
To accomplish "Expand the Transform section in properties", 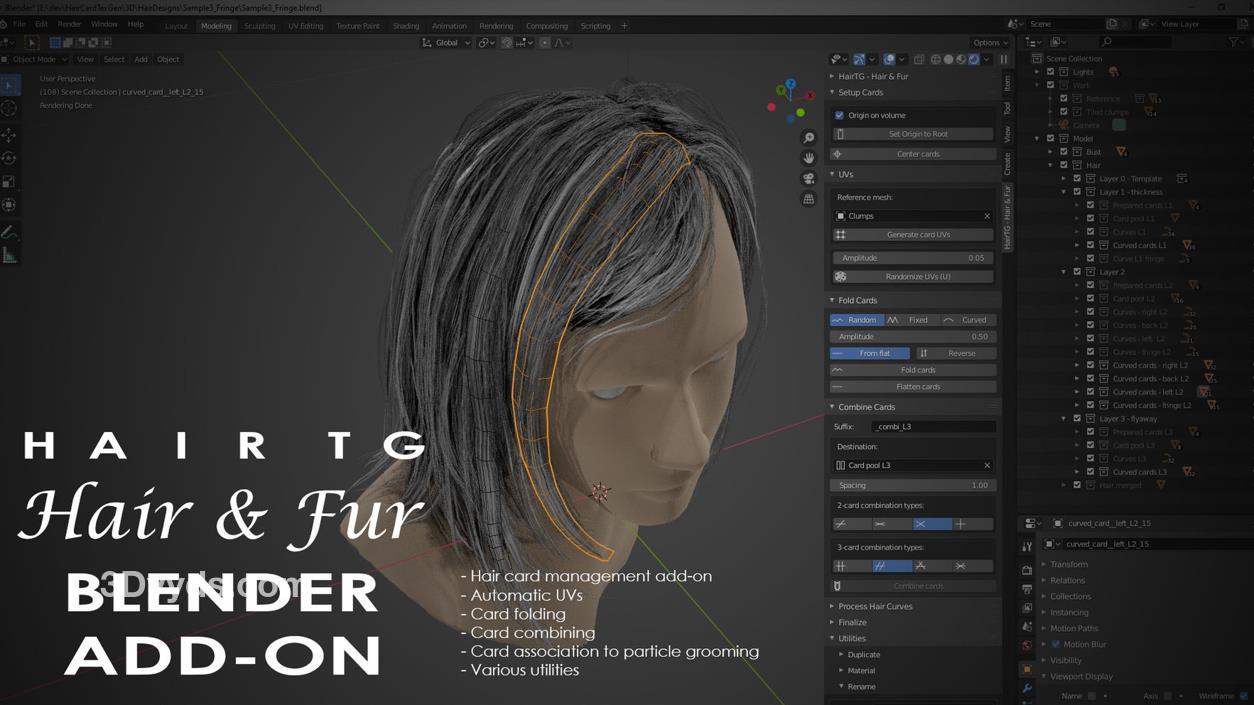I will 1068,564.
